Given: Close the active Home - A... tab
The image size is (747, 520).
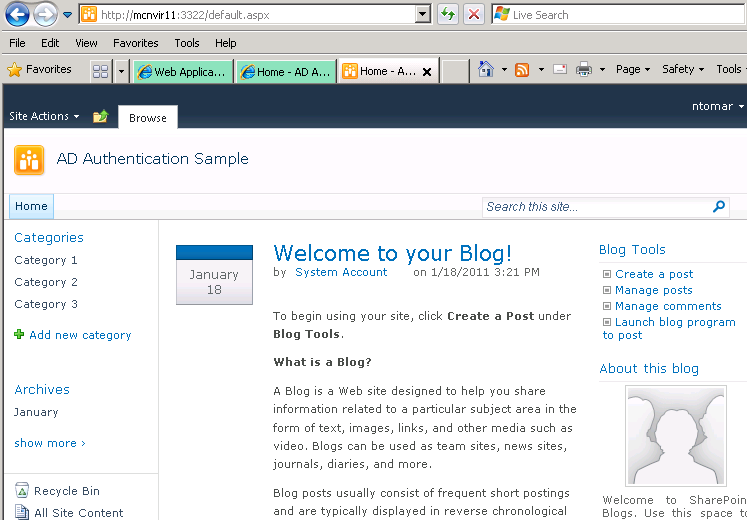Looking at the screenshot, I should tap(427, 72).
